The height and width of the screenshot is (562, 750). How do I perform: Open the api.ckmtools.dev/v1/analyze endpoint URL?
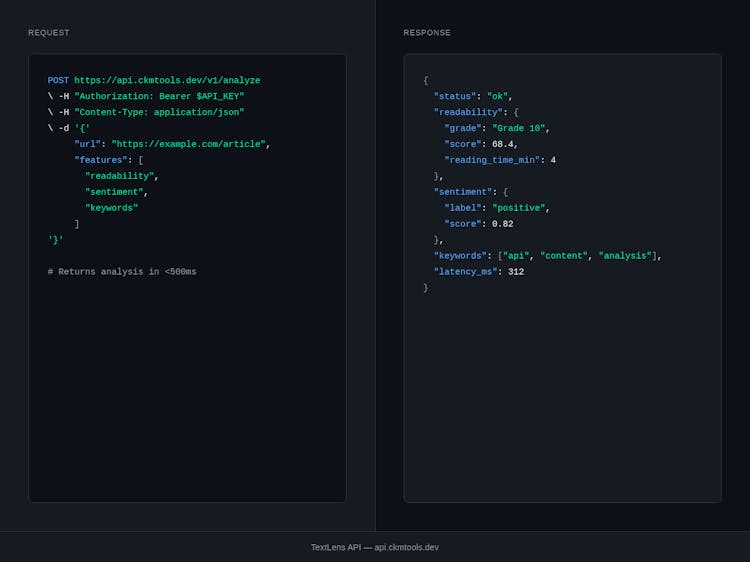(x=167, y=80)
